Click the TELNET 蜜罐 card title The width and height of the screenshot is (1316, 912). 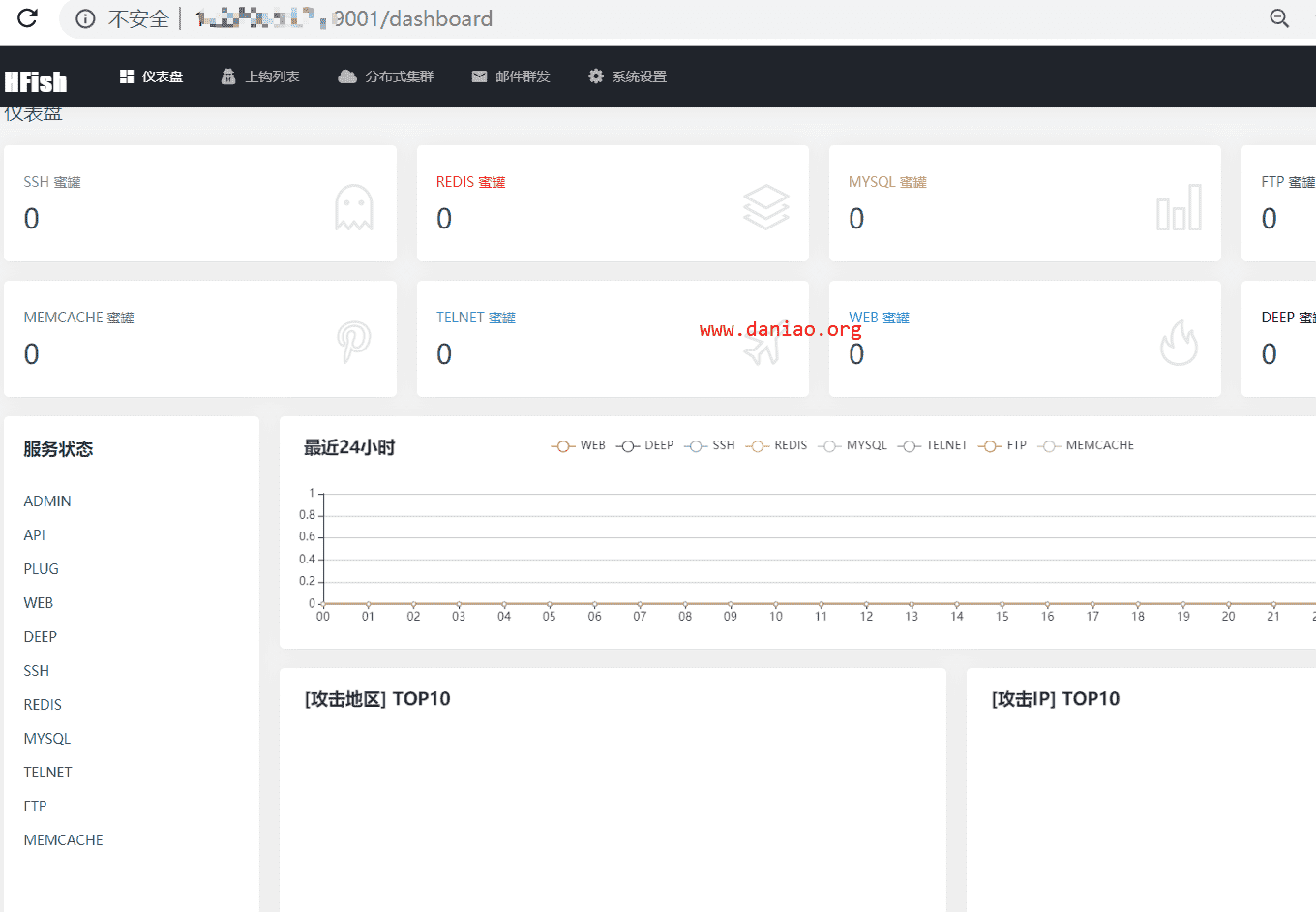pos(475,318)
